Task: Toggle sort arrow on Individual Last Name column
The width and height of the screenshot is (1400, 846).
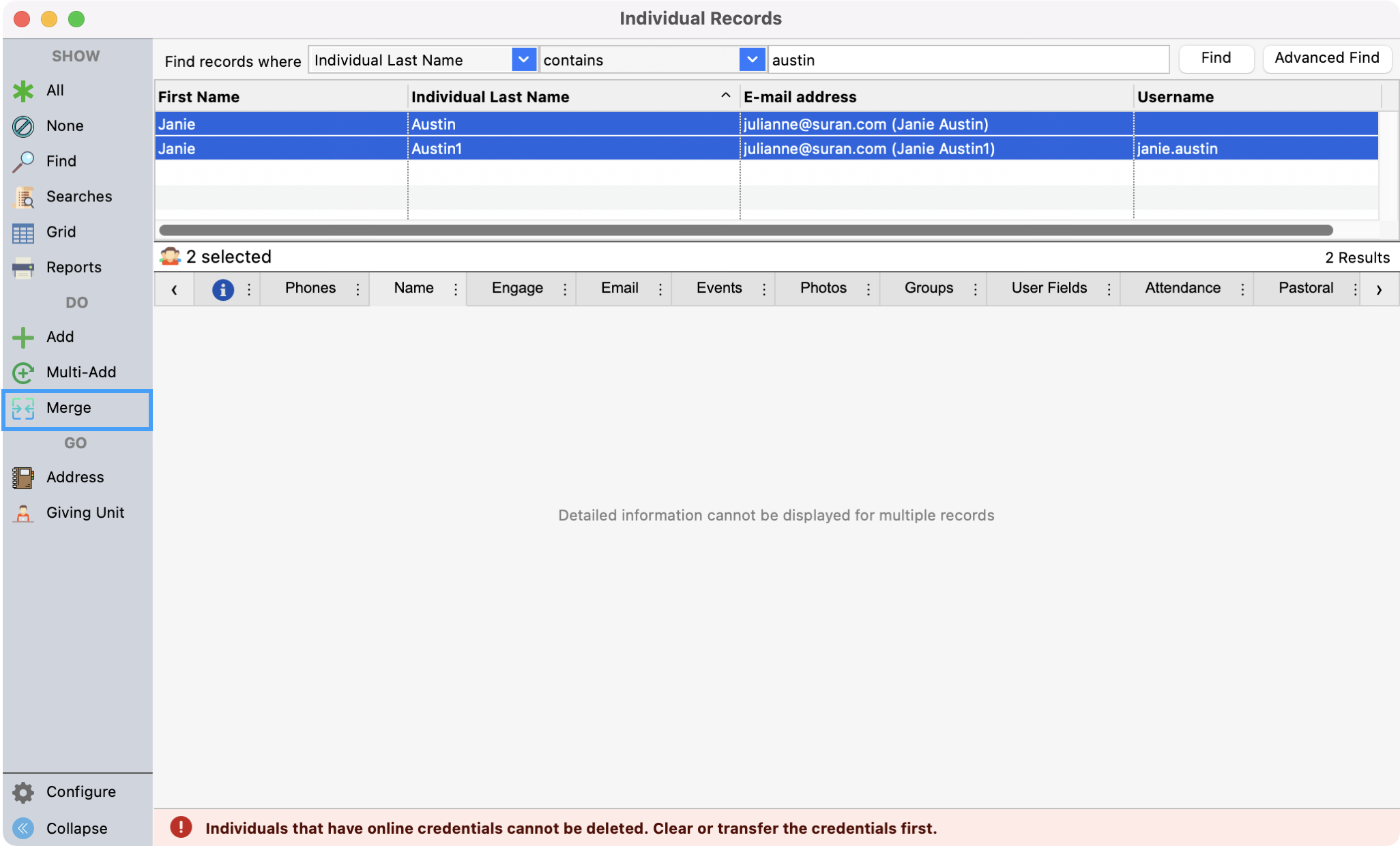Action: 725,96
